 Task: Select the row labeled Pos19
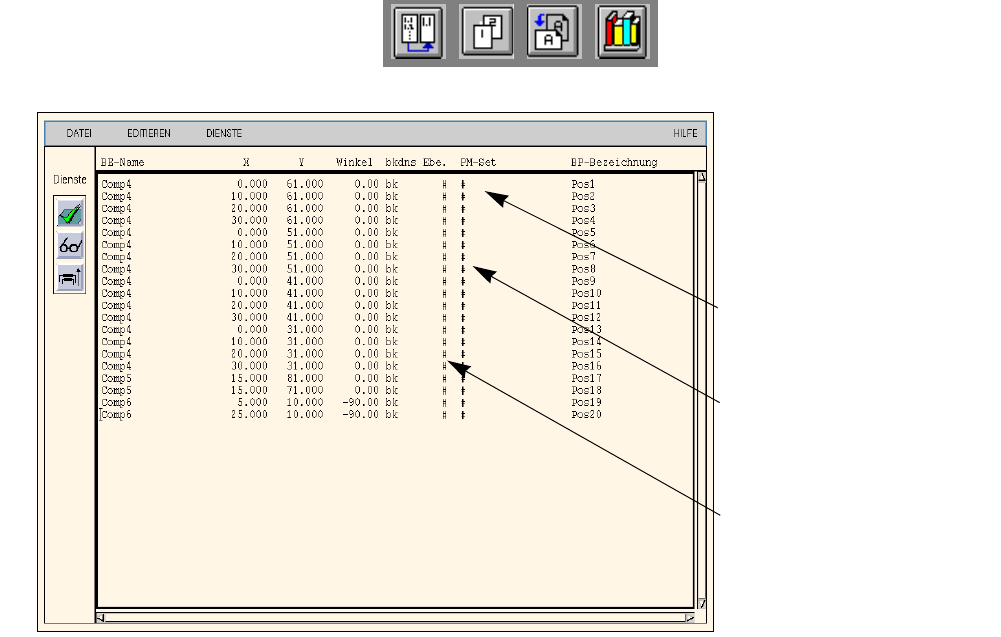point(395,402)
